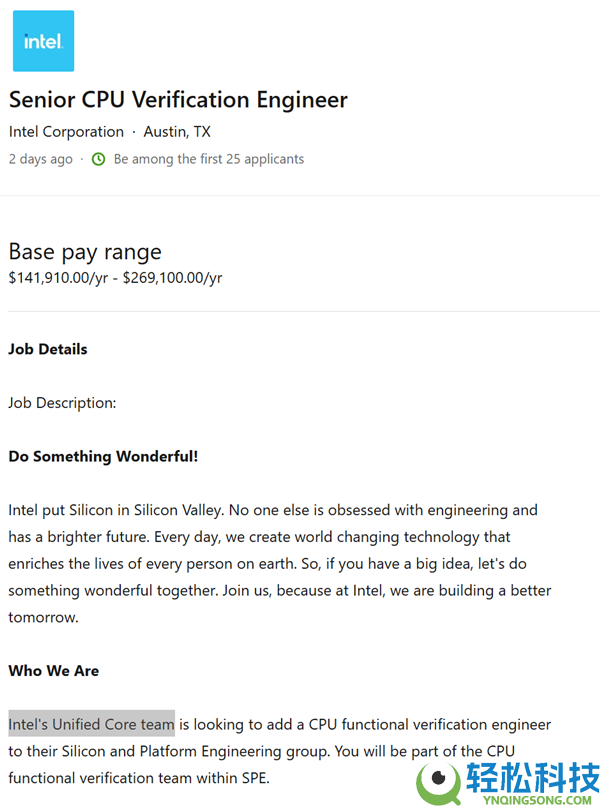Image resolution: width=600 pixels, height=806 pixels.
Task: Click the "2 days ago" posting date
Action: (x=40, y=159)
